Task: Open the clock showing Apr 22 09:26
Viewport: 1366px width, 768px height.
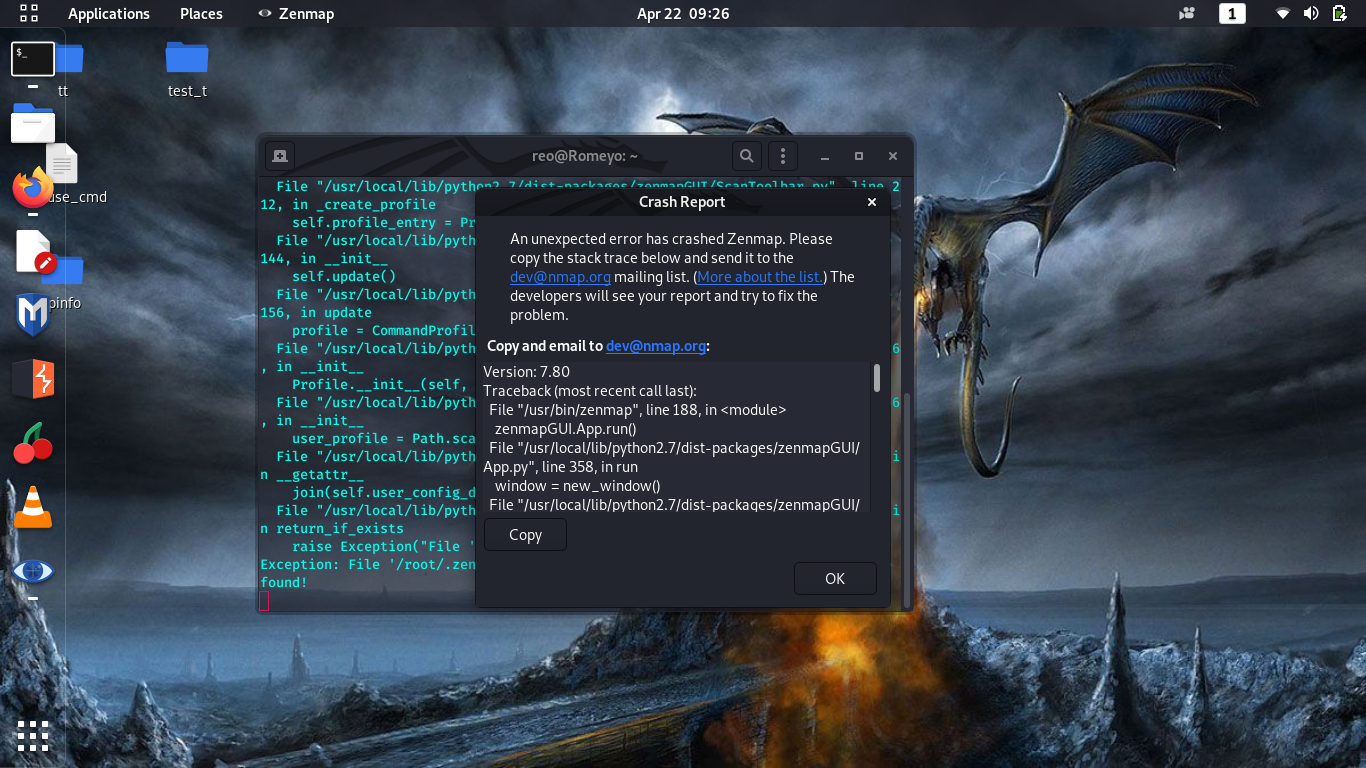Action: 683,13
